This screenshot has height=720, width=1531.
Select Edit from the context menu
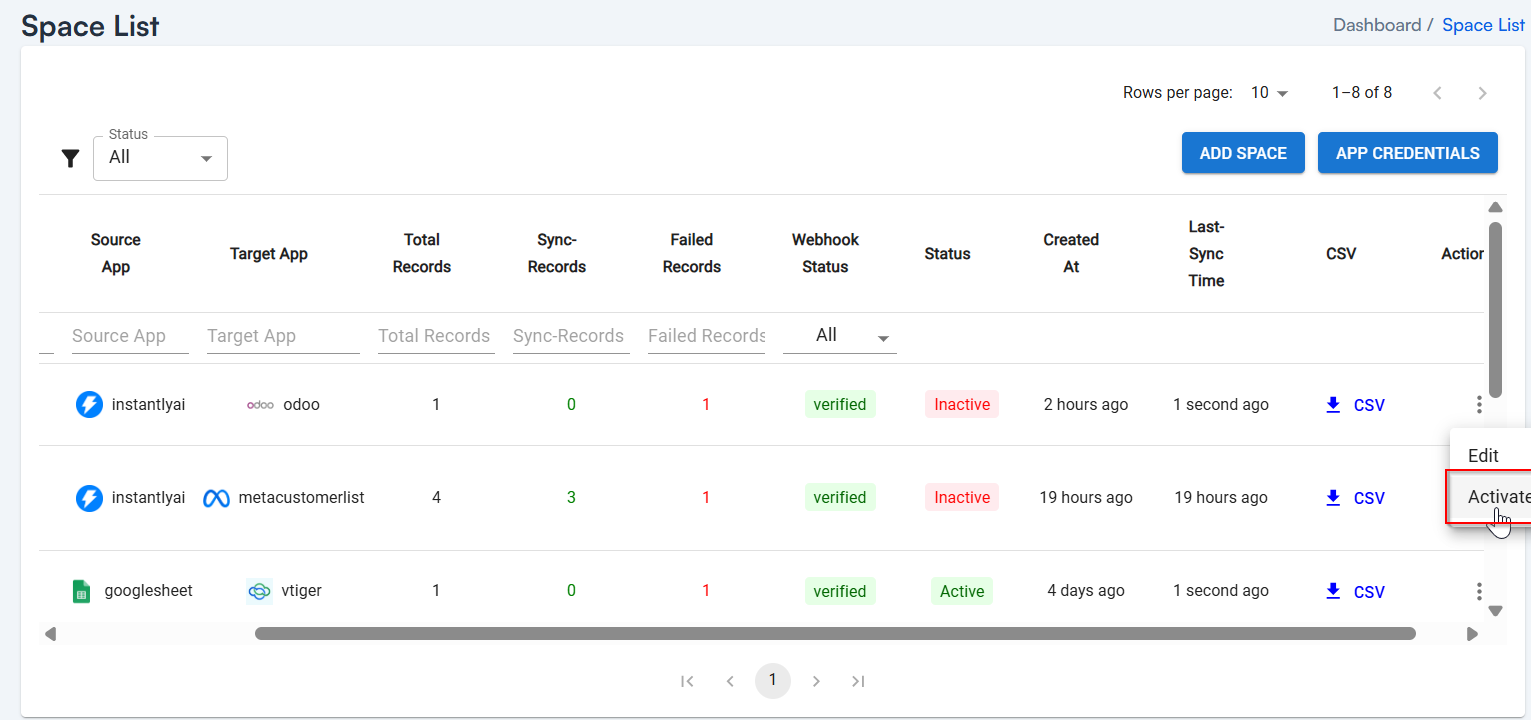[x=1484, y=456]
